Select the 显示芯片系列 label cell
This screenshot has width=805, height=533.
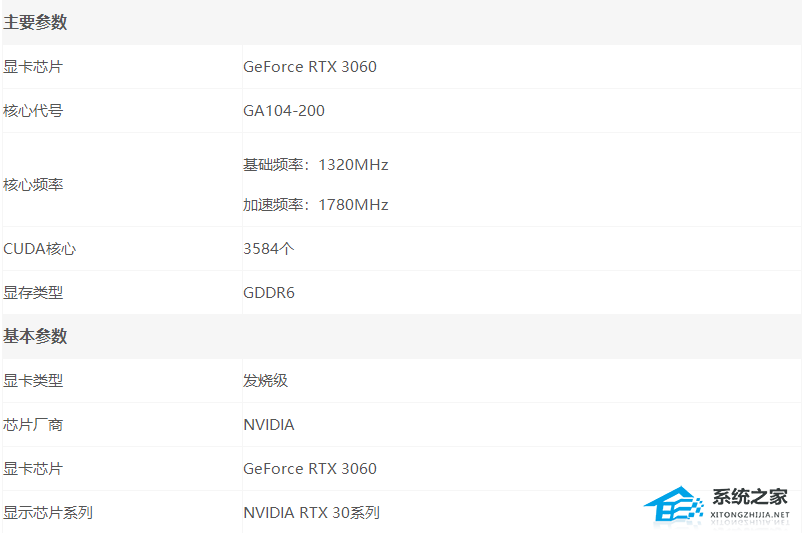pyautogui.click(x=48, y=513)
